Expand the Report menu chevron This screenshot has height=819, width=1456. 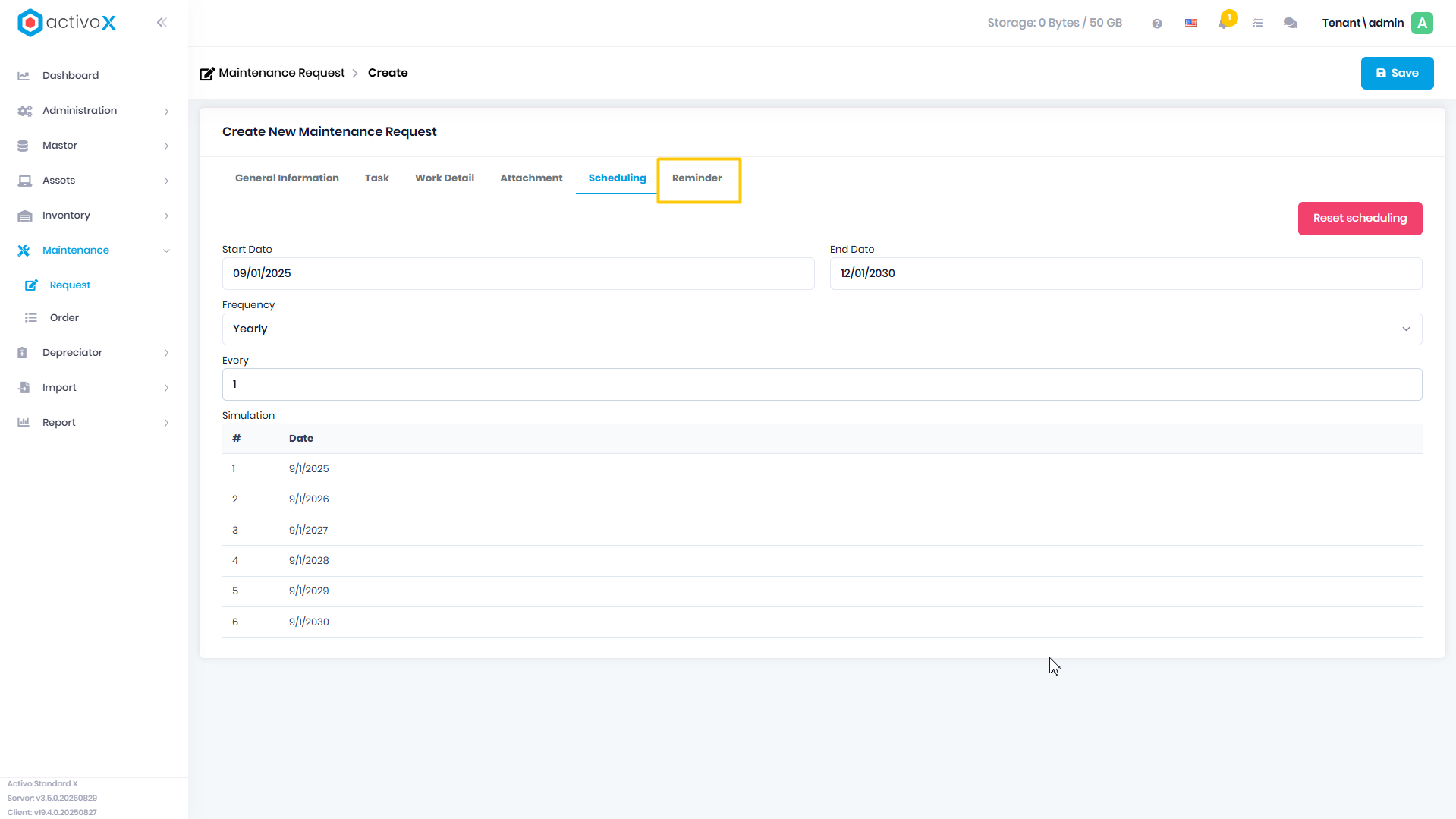coord(166,423)
